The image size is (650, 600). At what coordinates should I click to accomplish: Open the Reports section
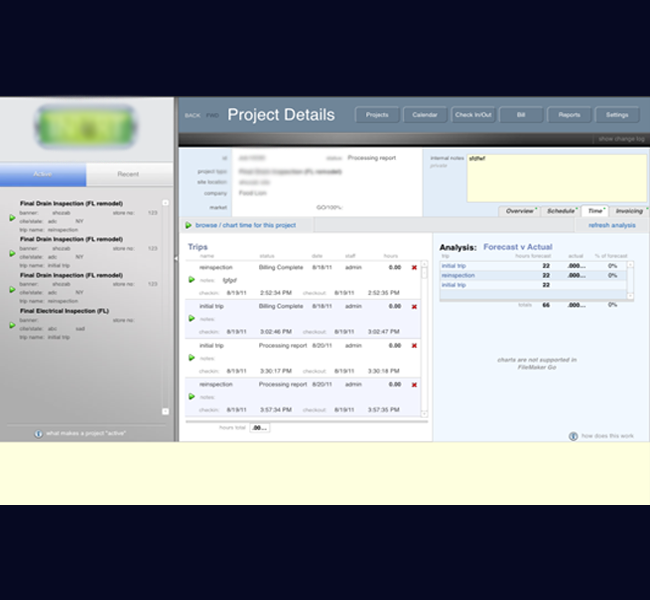pyautogui.click(x=569, y=115)
